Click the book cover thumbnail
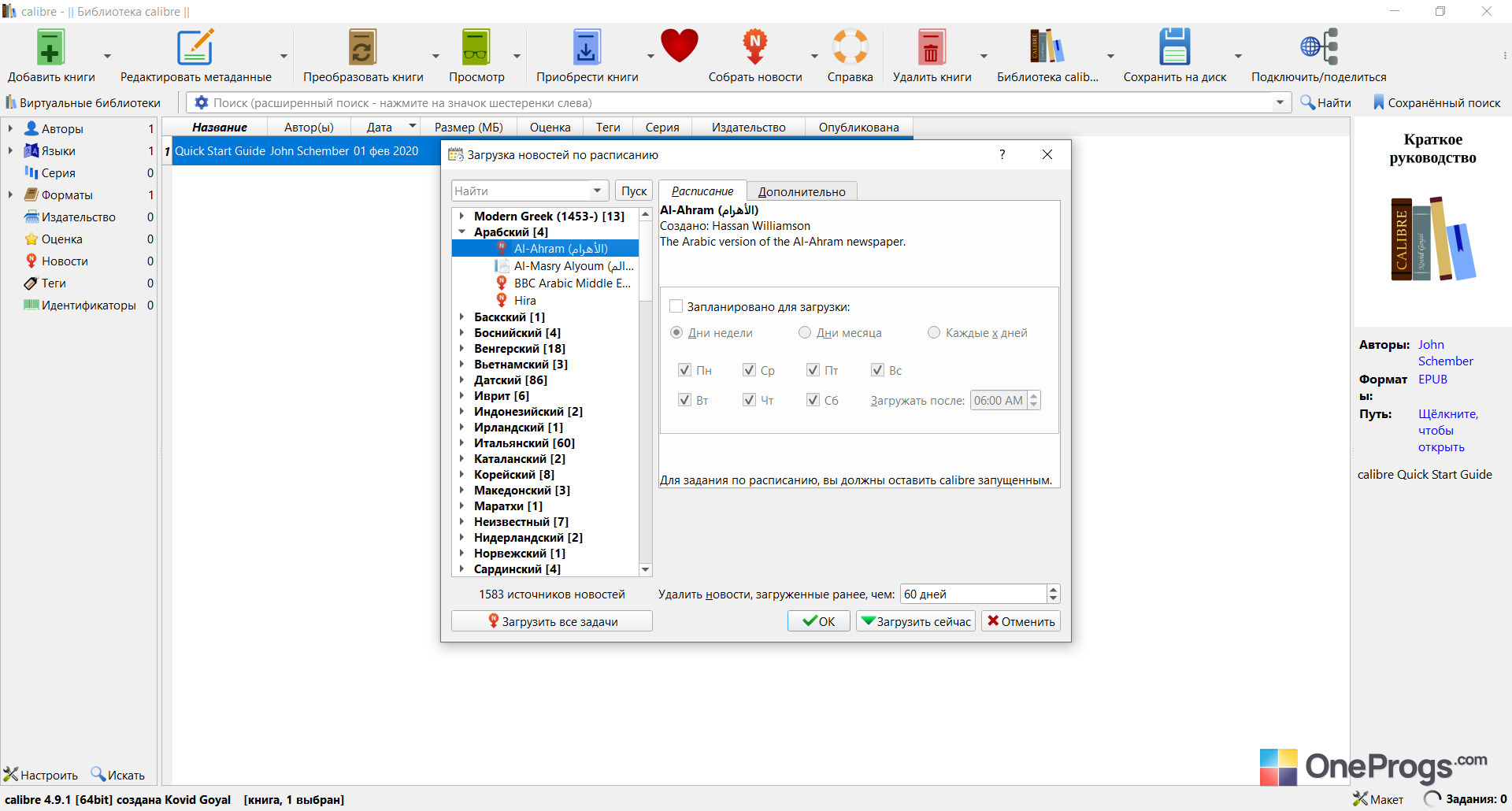The height and width of the screenshot is (811, 1512). point(1433,239)
